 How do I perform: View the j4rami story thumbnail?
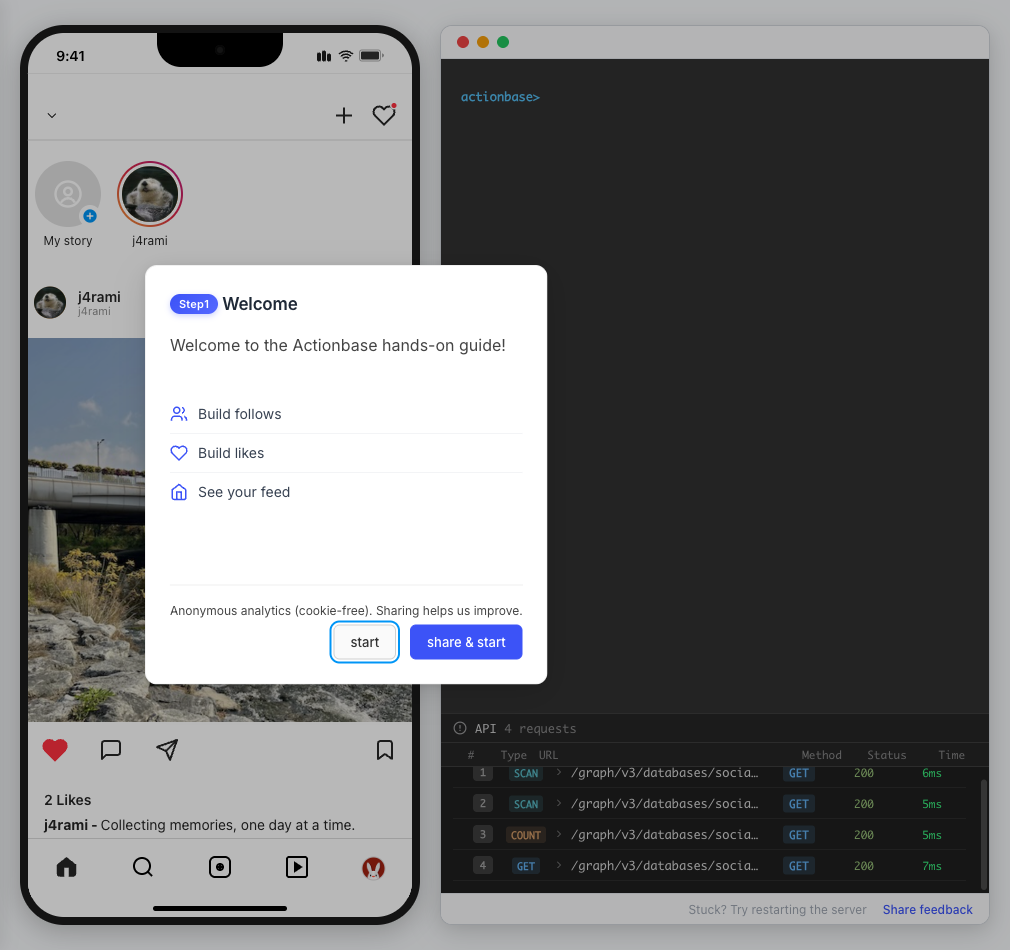pos(150,194)
